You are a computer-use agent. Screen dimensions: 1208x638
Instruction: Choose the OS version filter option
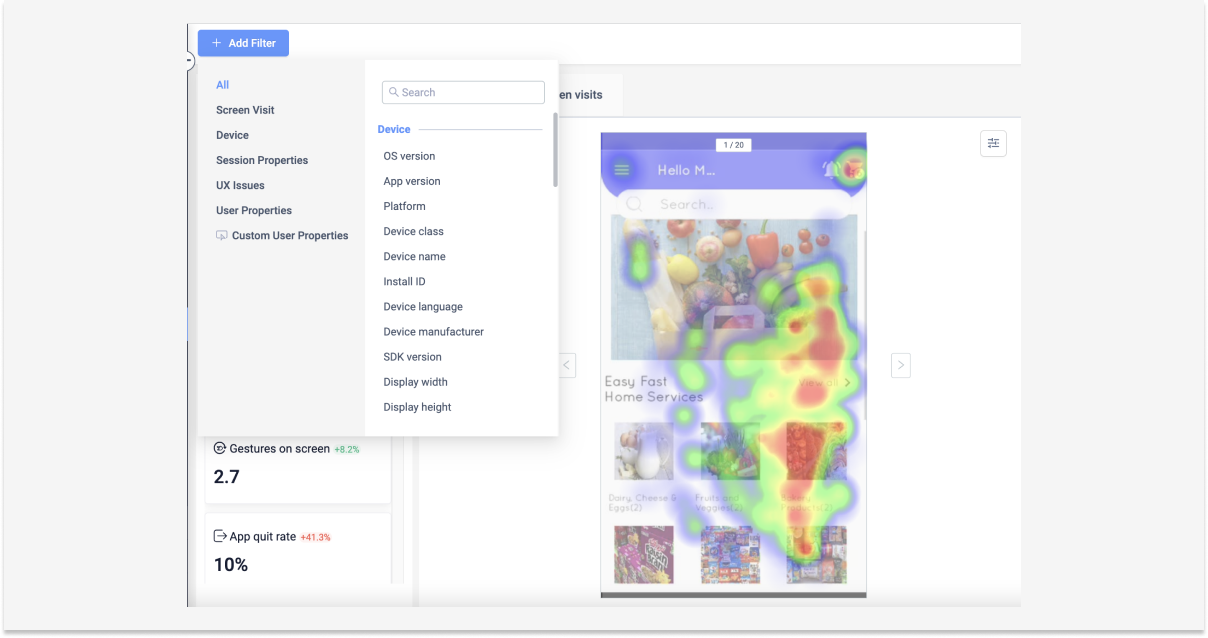pyautogui.click(x=409, y=156)
